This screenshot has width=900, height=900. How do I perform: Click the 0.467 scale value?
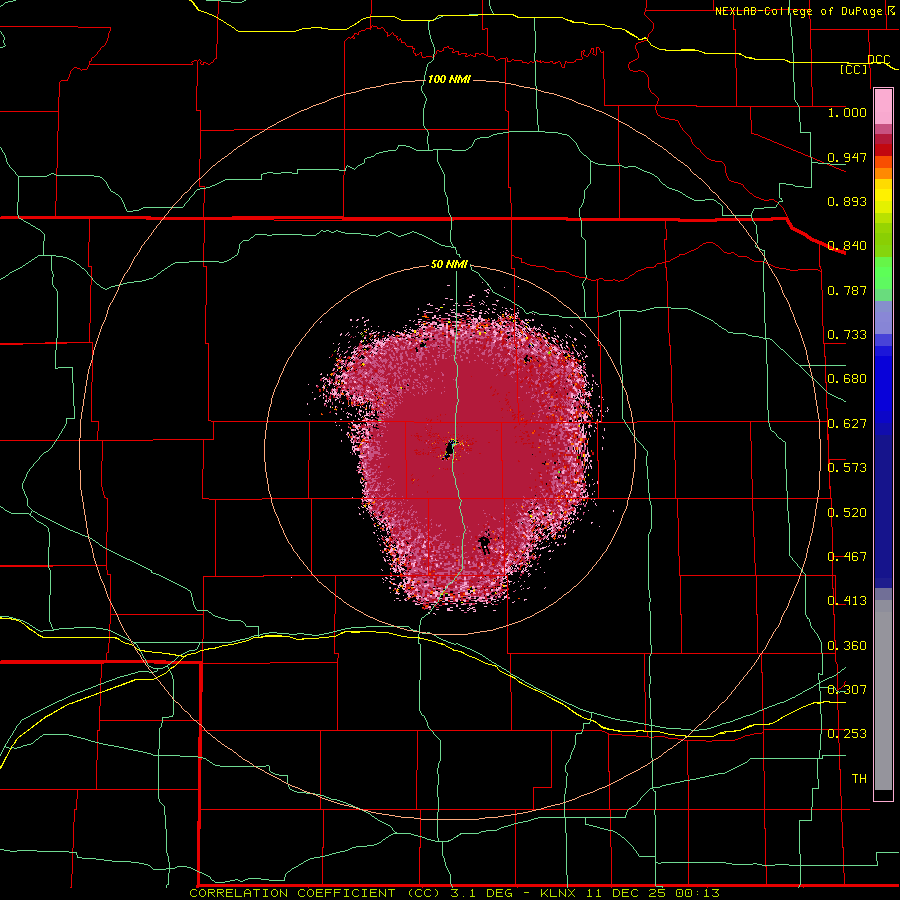coord(847,557)
